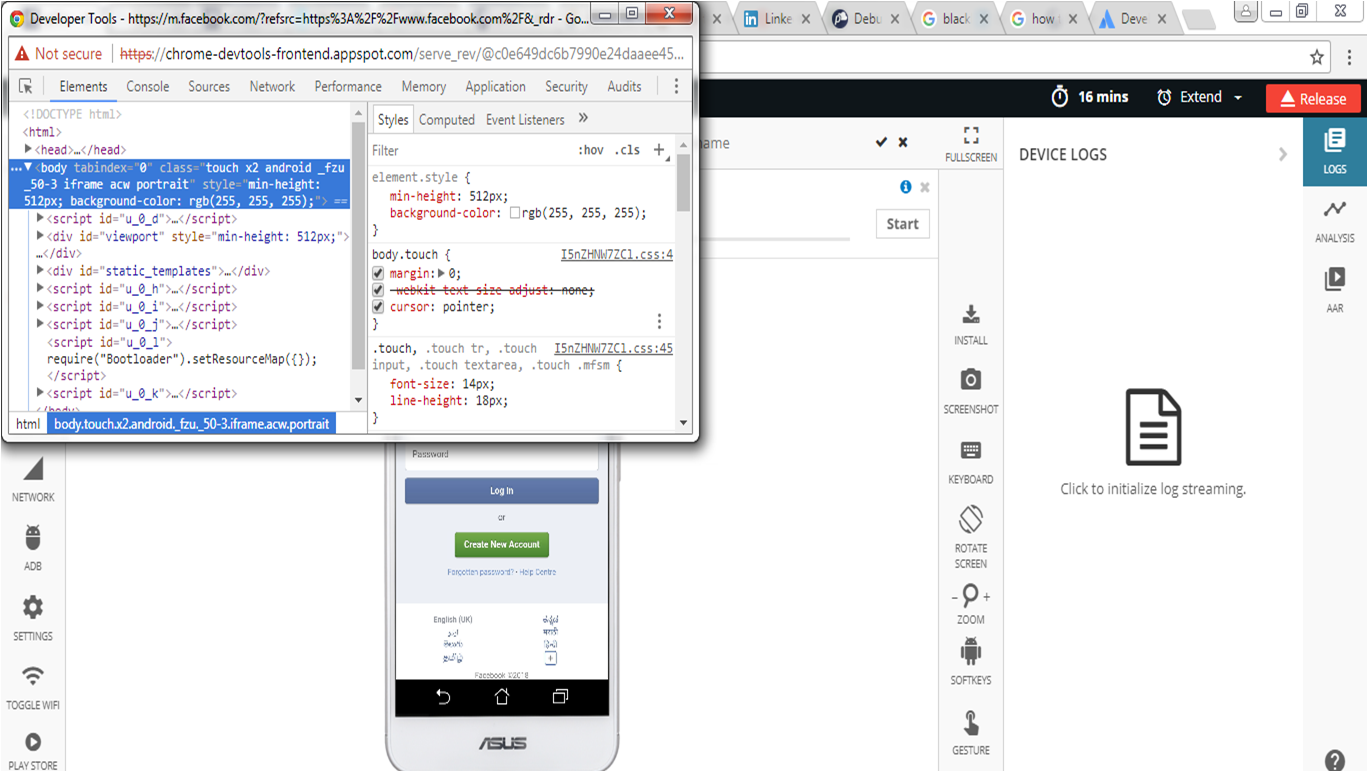Expand the script u_0_d node
This screenshot has width=1368, height=772.
pos(40,218)
